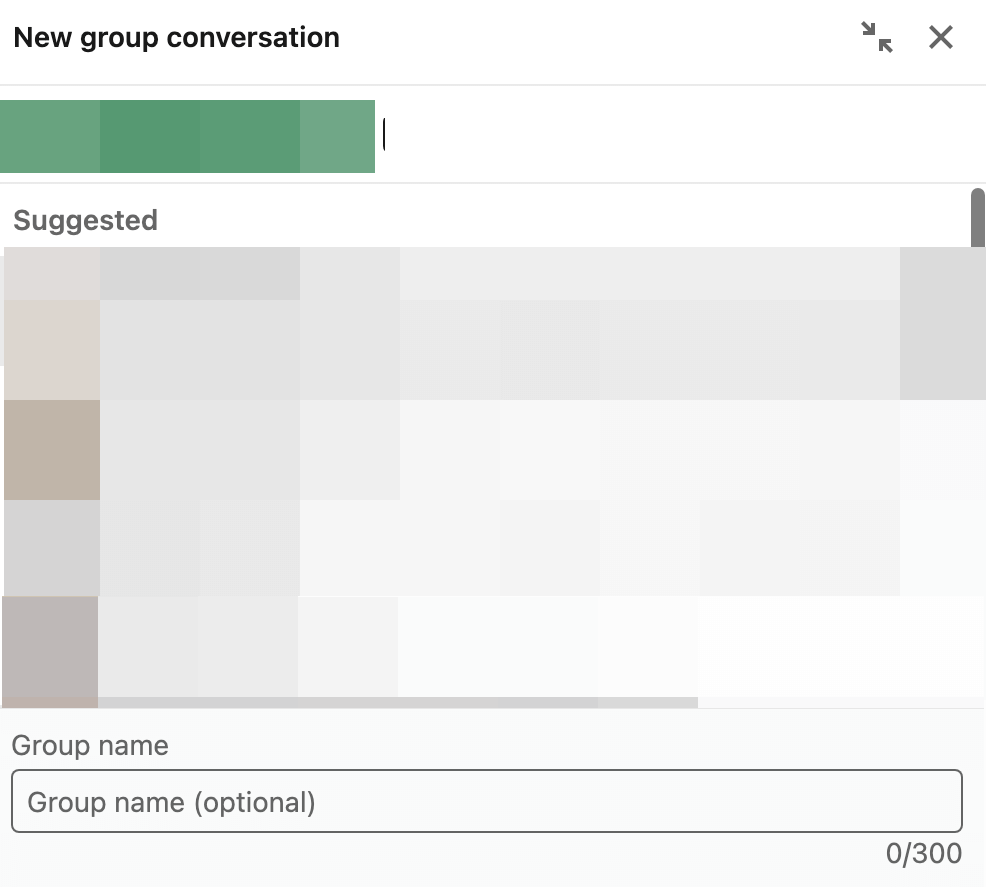
Task: Click the New group conversation title
Action: [x=176, y=38]
